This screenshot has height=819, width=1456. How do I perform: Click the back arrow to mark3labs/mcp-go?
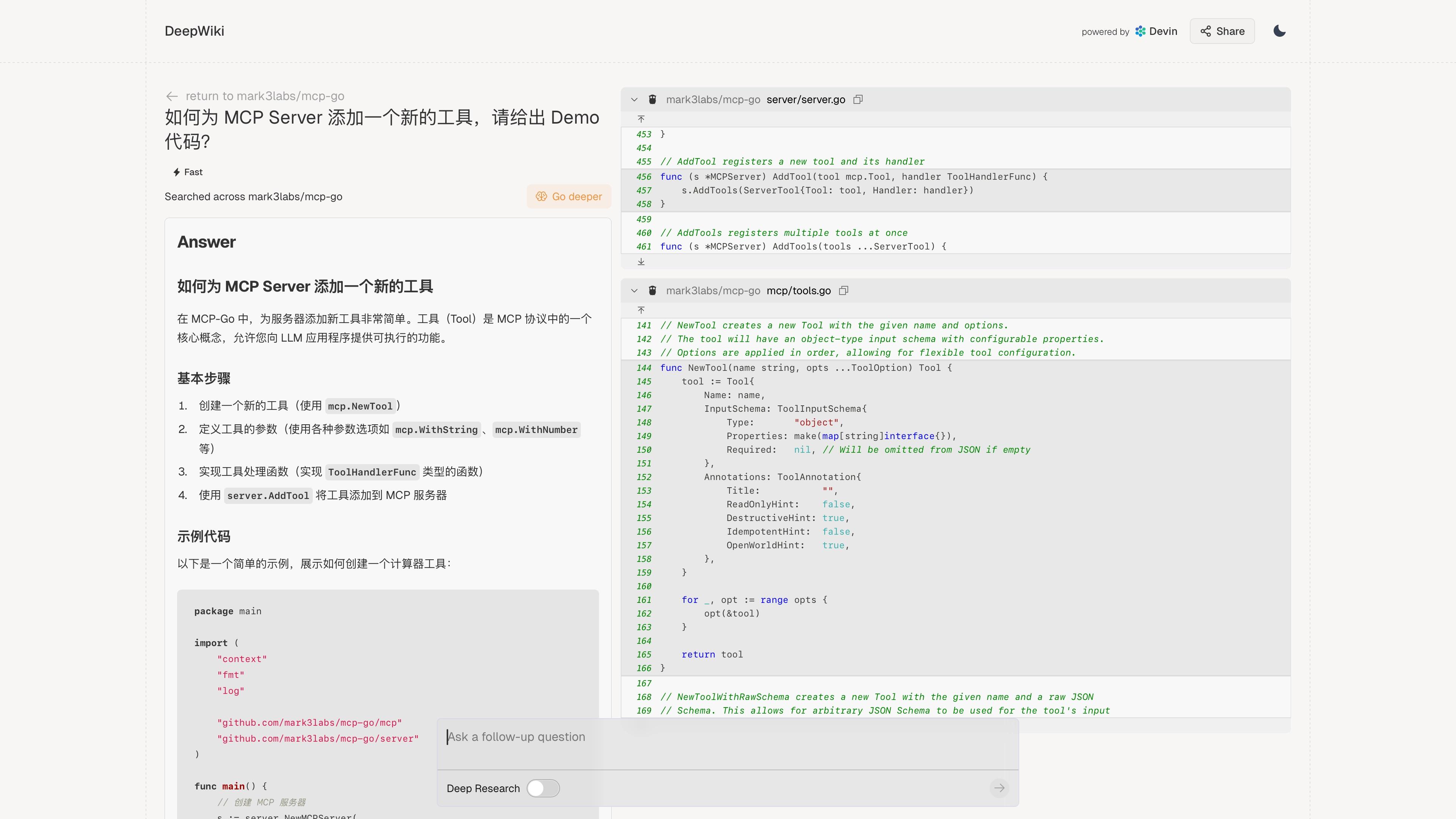tap(173, 96)
